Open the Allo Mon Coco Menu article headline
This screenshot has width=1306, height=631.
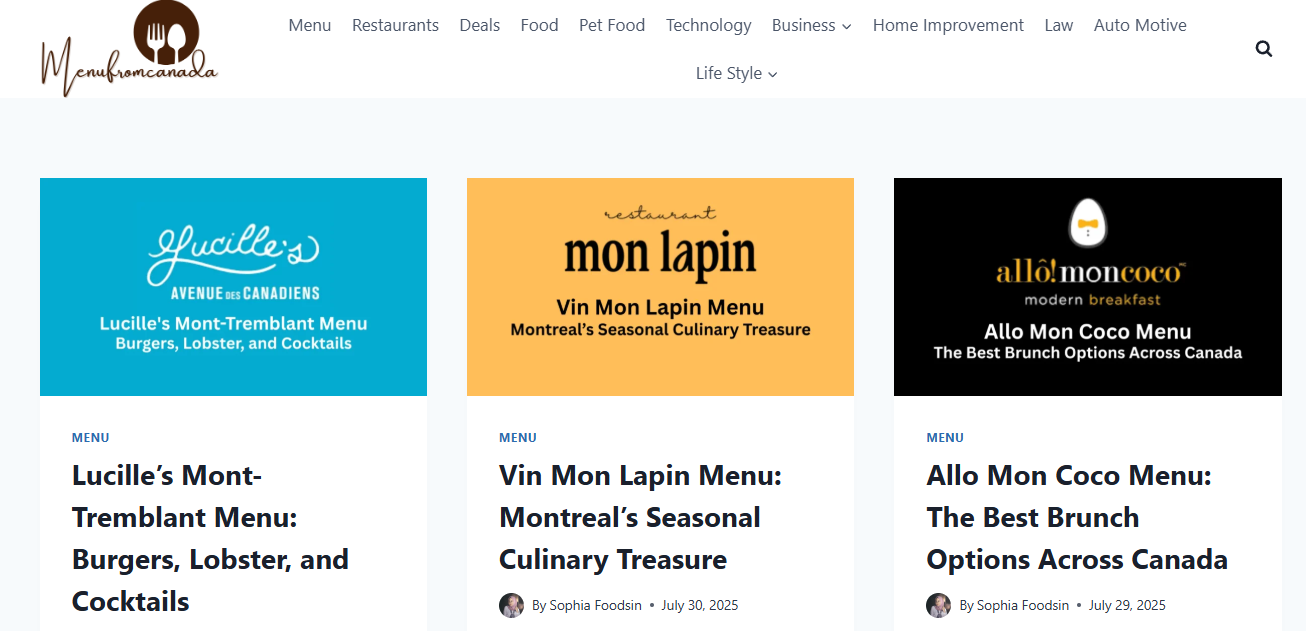1077,517
